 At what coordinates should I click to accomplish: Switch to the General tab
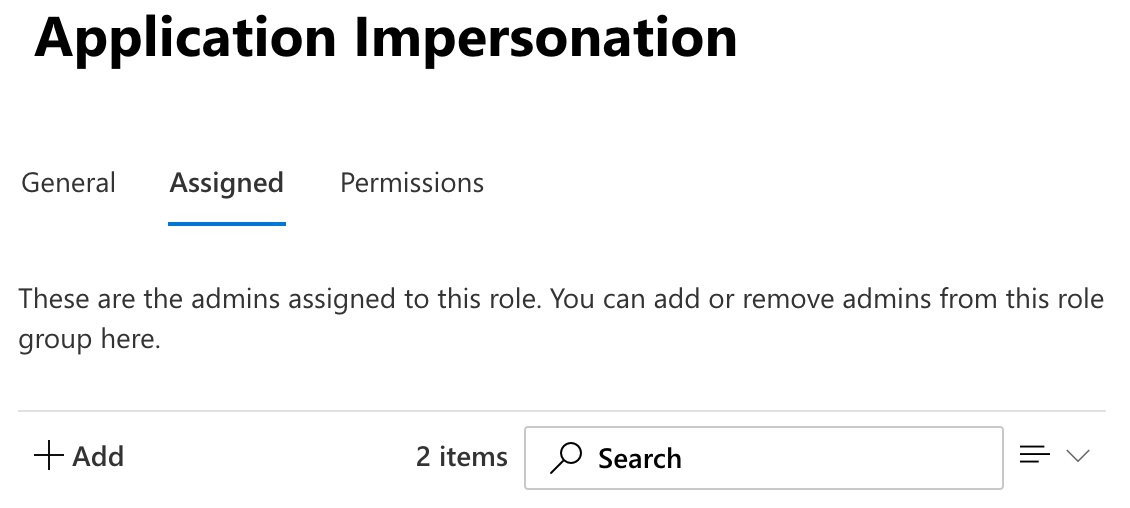click(68, 183)
